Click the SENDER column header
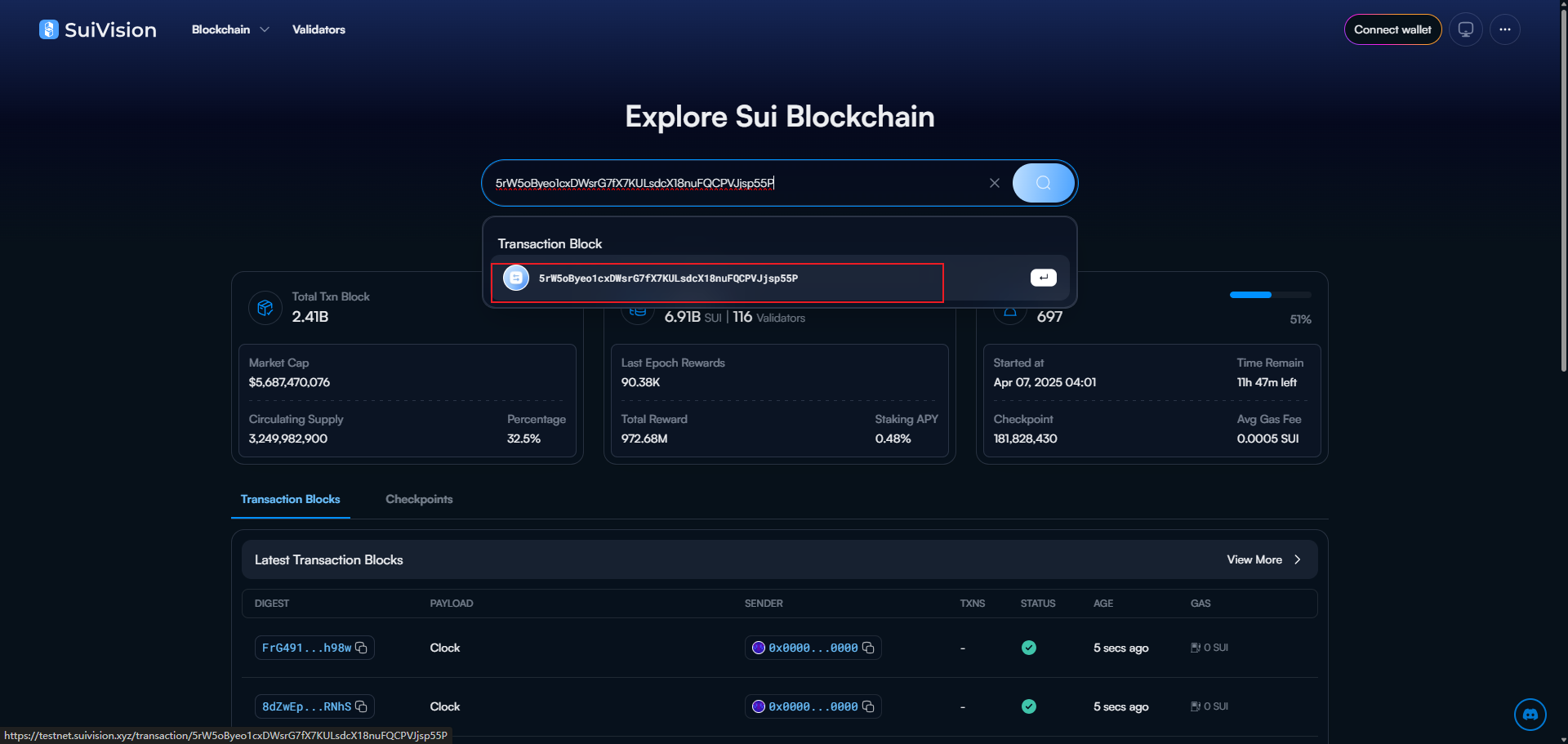The image size is (1568, 744). point(764,604)
